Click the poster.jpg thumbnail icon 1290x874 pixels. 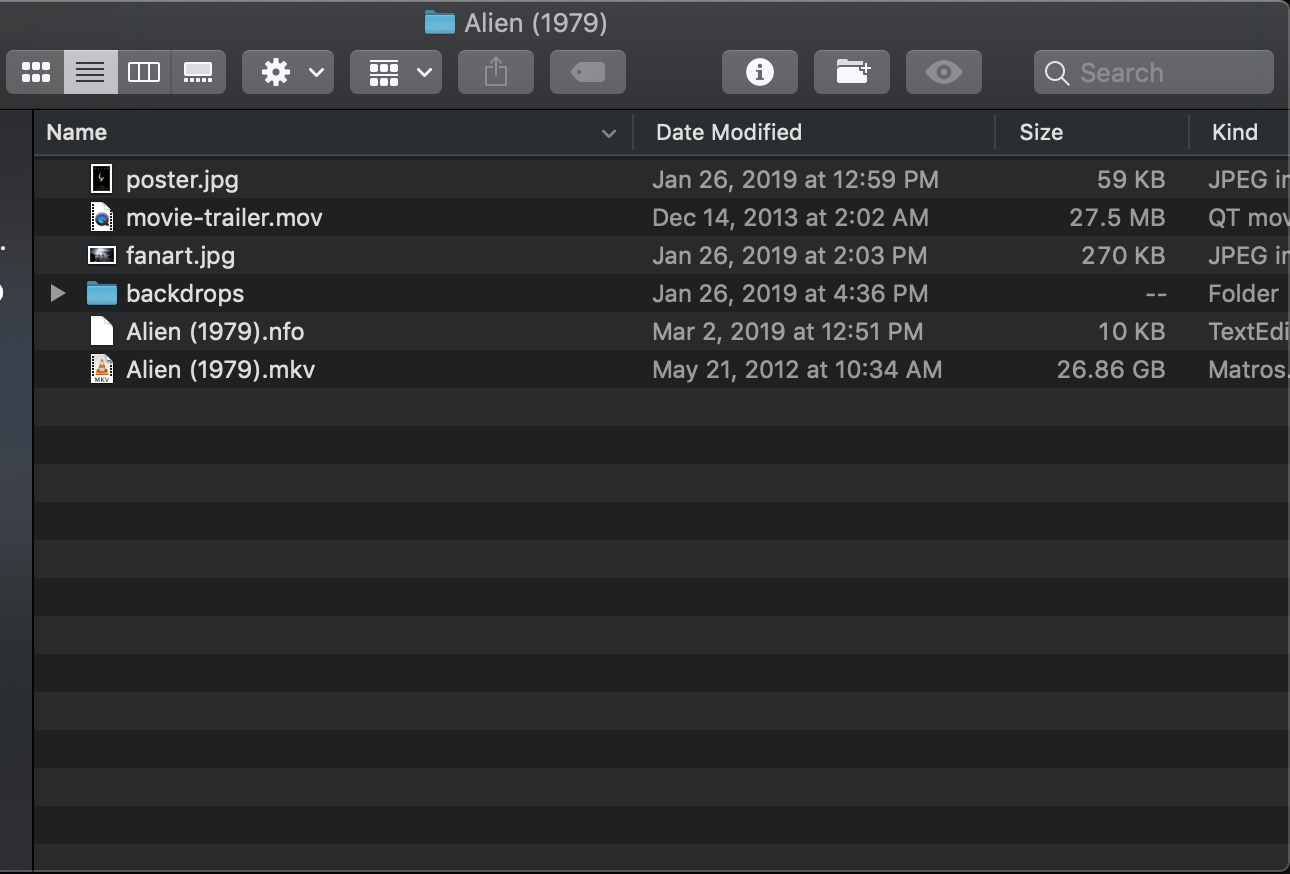[x=101, y=178]
